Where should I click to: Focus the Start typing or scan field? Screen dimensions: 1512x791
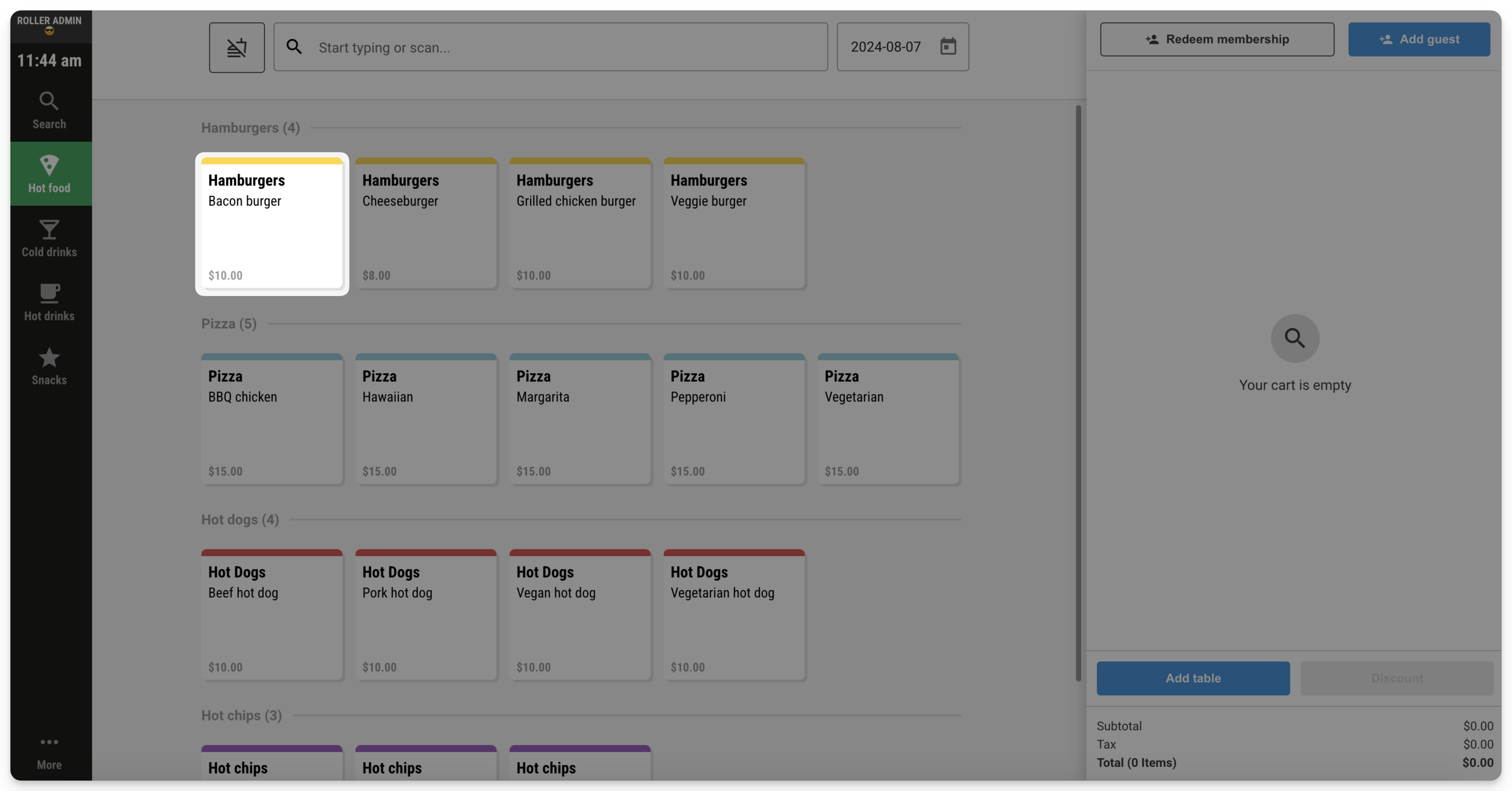click(551, 47)
